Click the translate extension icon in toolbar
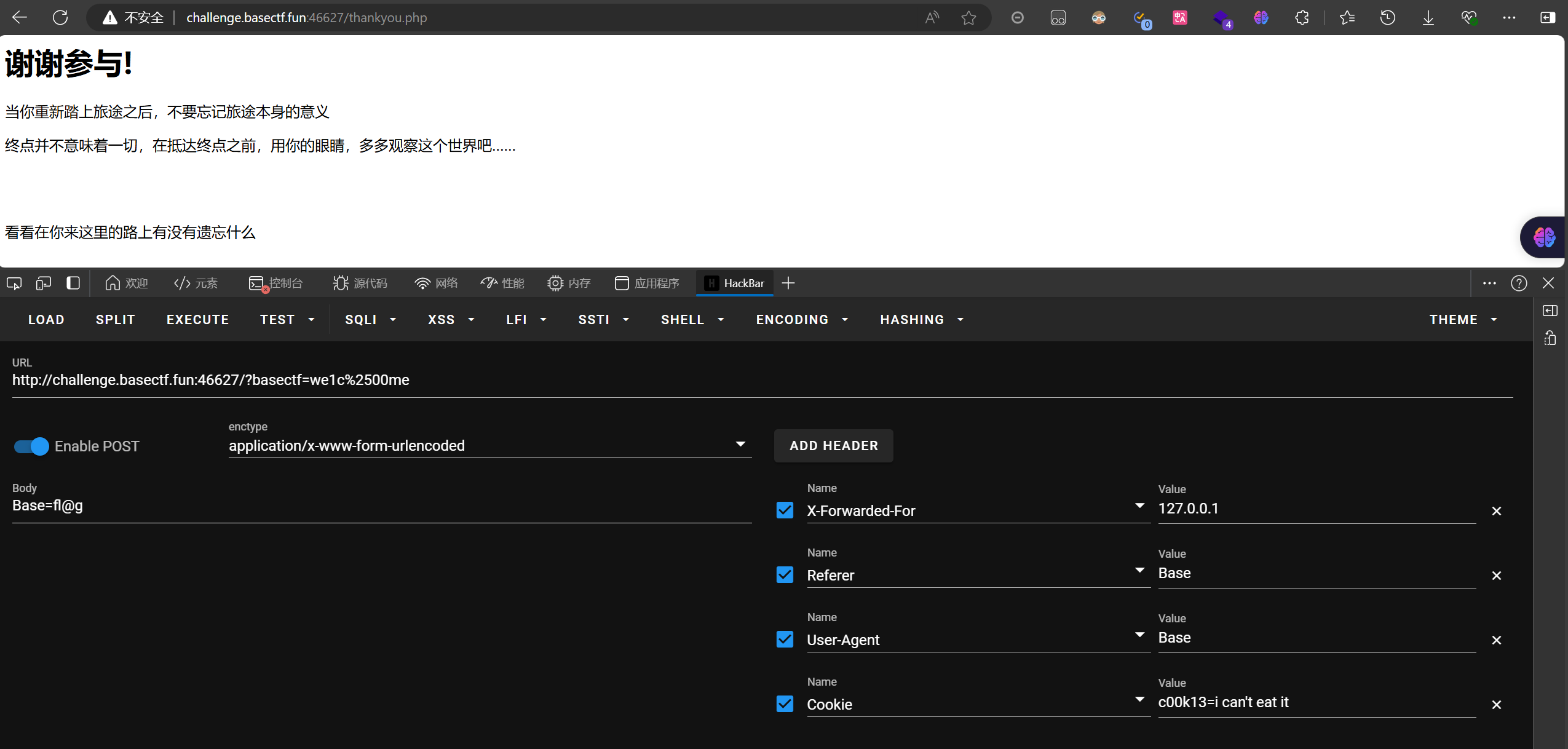Screen dimensions: 1568x749 [x=1180, y=17]
